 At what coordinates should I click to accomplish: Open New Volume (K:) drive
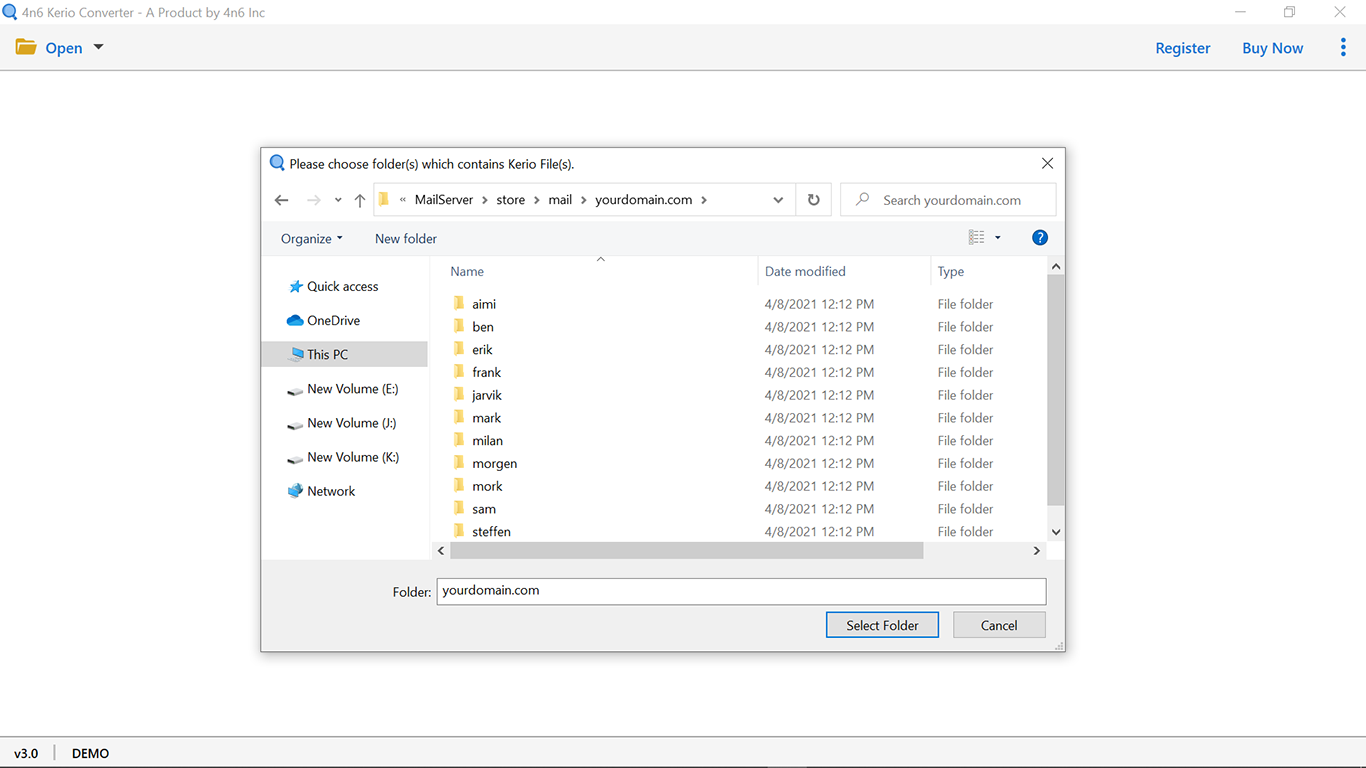[353, 457]
